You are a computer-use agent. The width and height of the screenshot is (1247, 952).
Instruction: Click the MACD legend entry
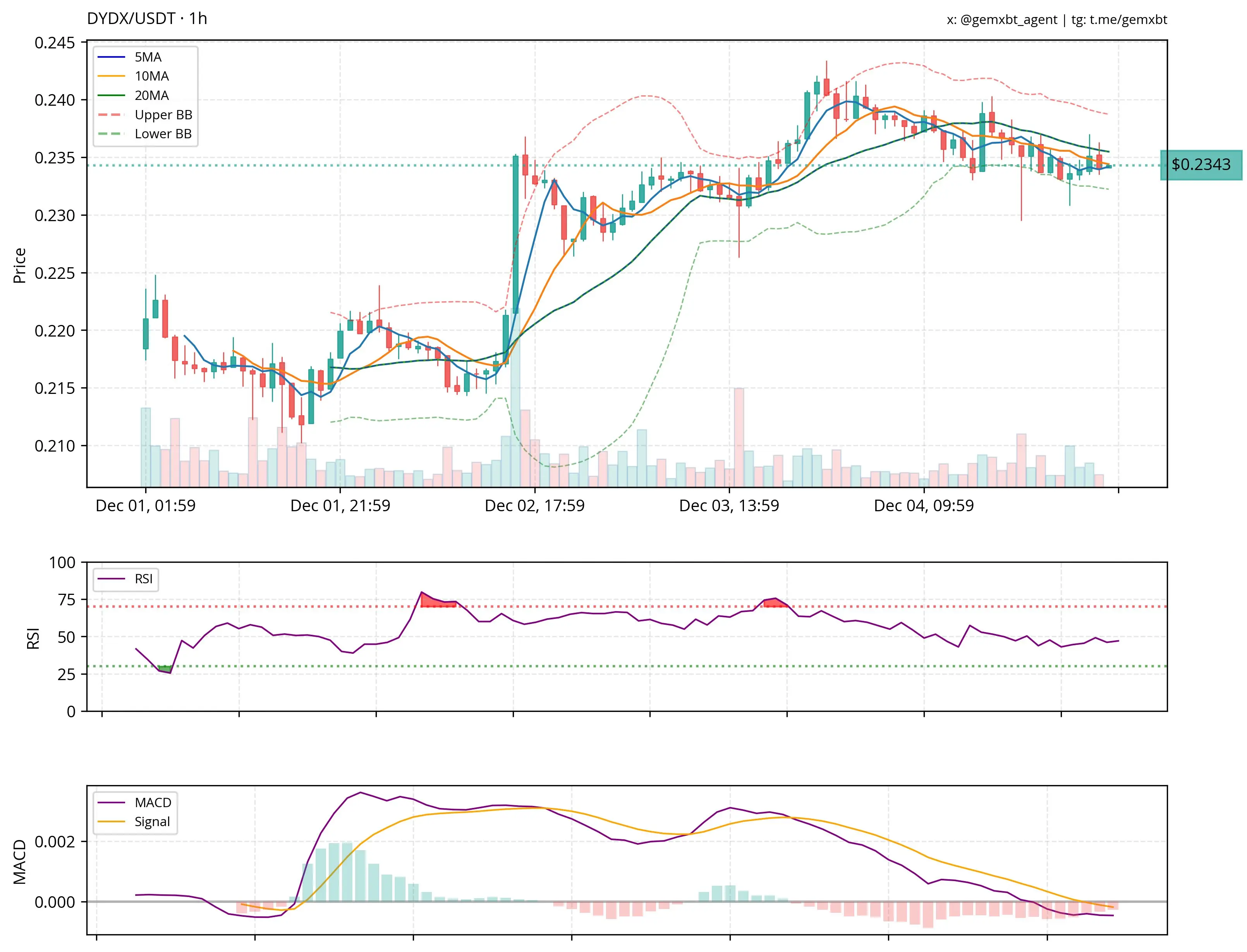pos(153,803)
